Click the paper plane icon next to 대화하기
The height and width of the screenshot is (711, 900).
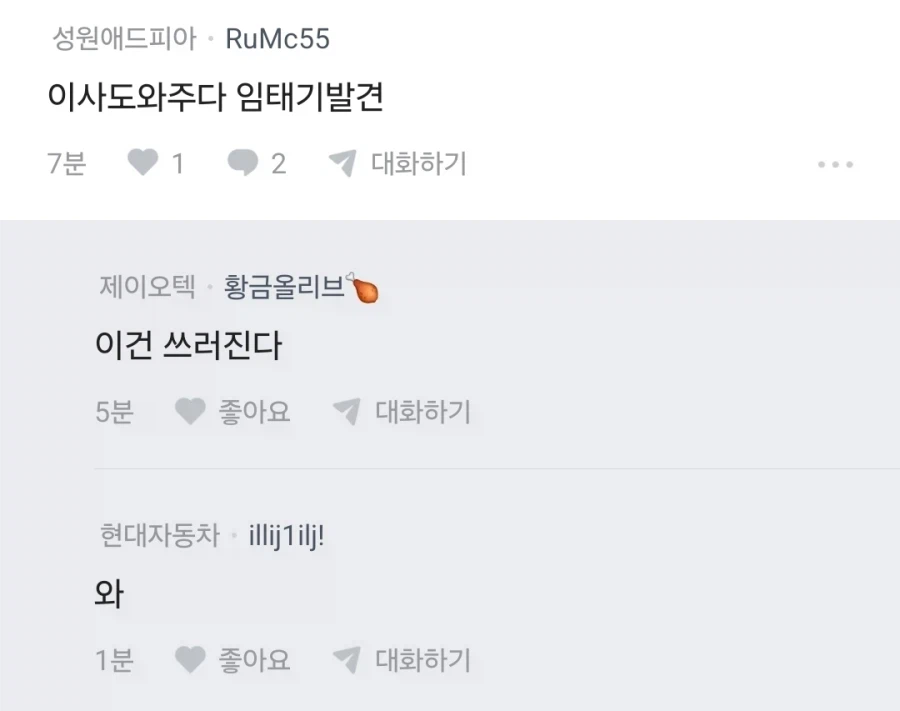click(345, 163)
